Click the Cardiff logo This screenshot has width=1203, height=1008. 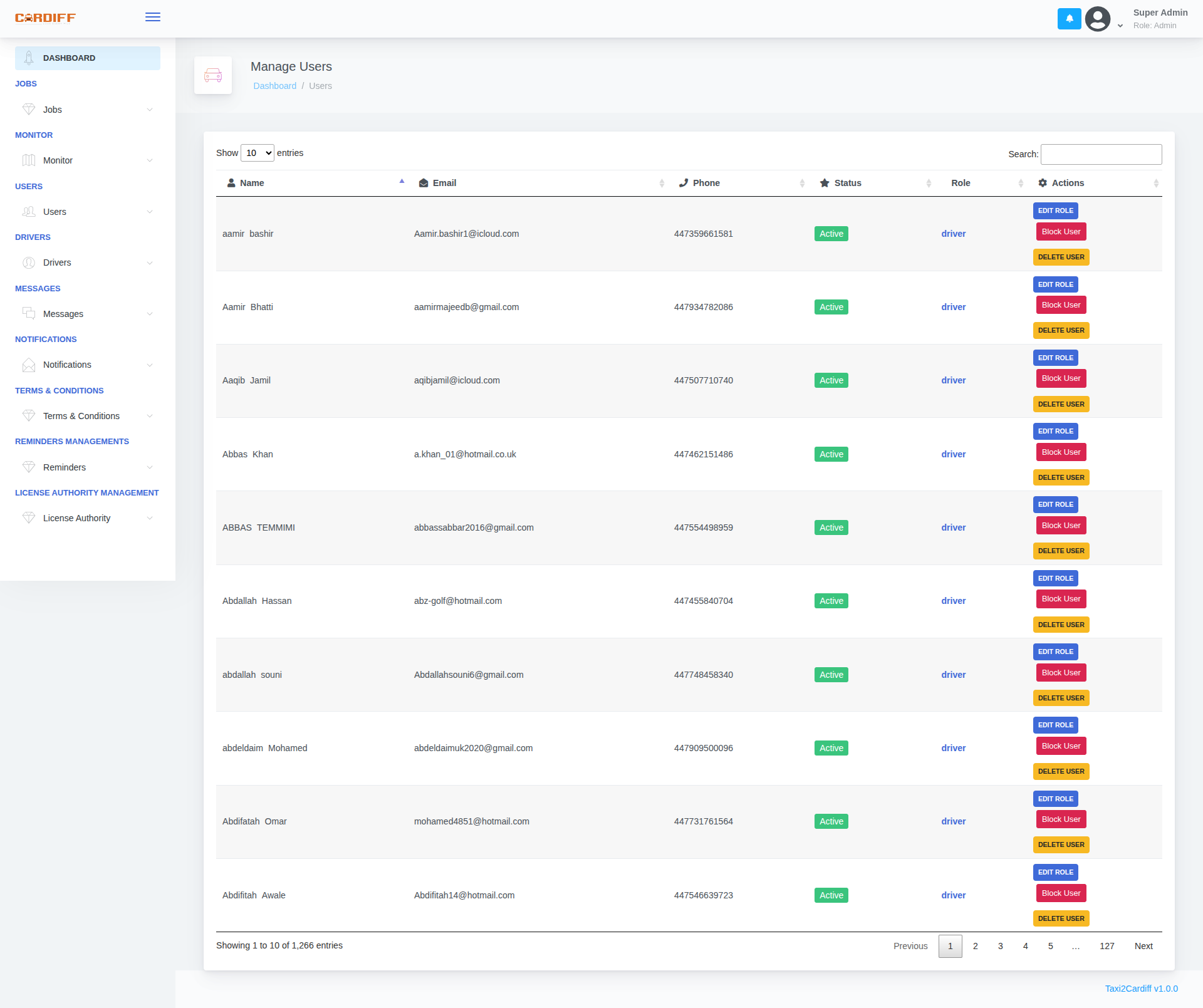[x=45, y=18]
